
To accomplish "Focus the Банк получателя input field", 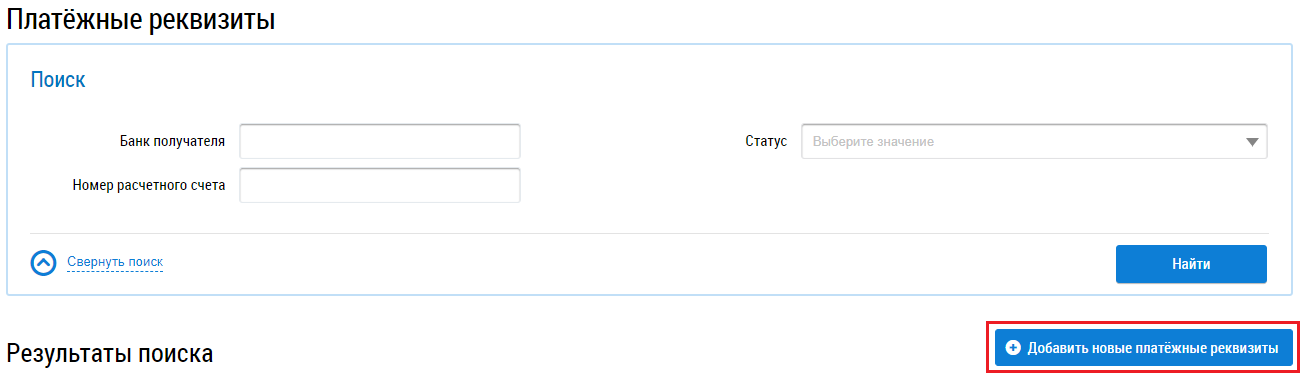I will [x=380, y=142].
